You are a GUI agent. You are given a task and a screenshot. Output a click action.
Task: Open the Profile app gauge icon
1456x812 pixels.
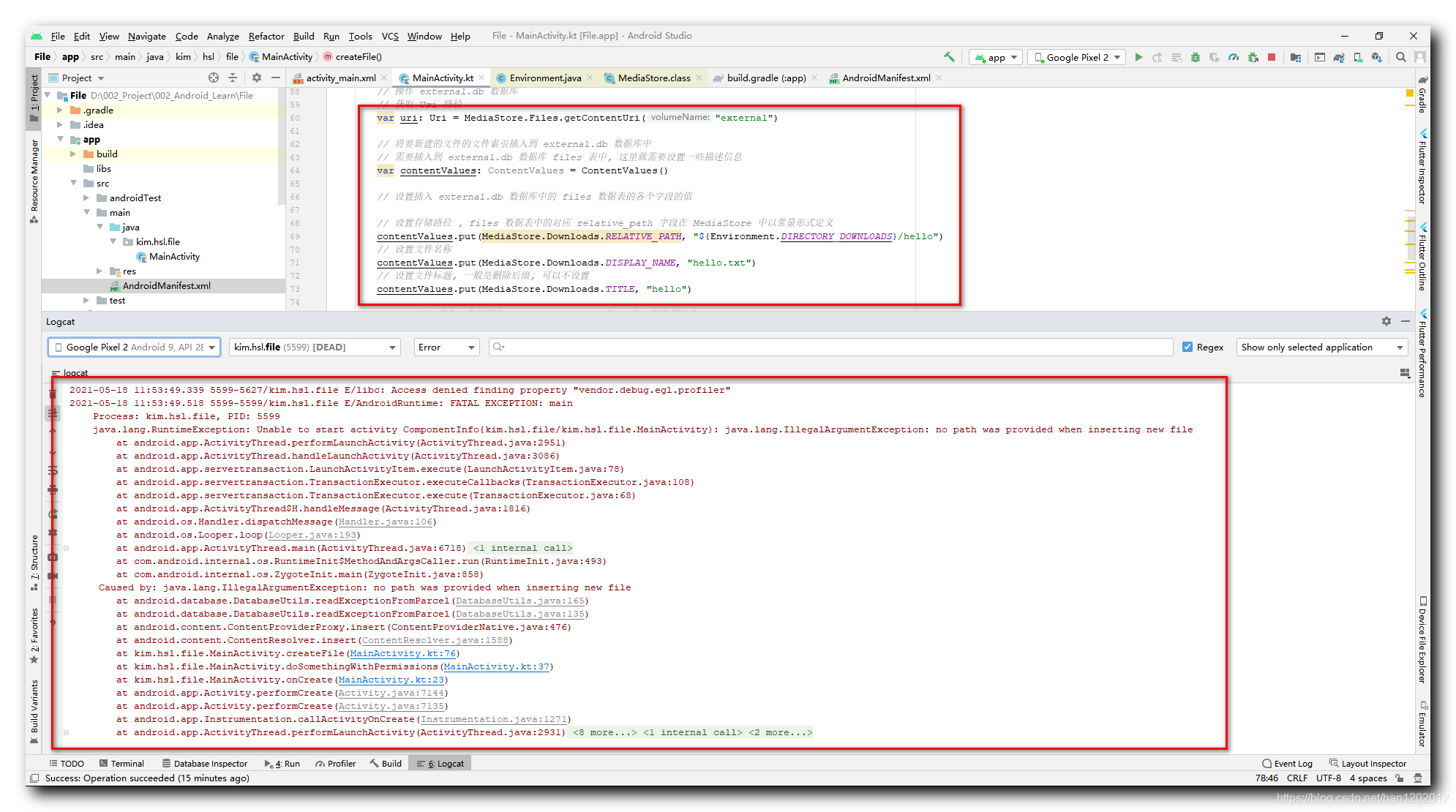(x=1234, y=57)
